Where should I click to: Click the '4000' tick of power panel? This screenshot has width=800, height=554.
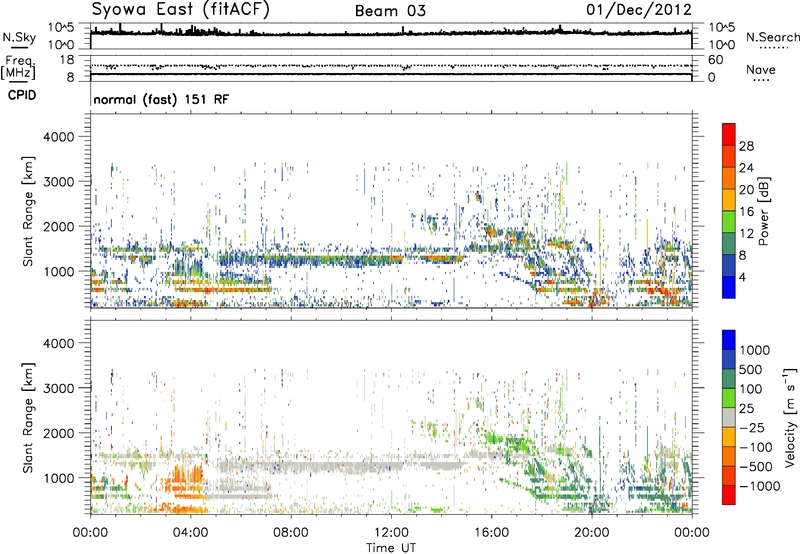[x=59, y=137]
